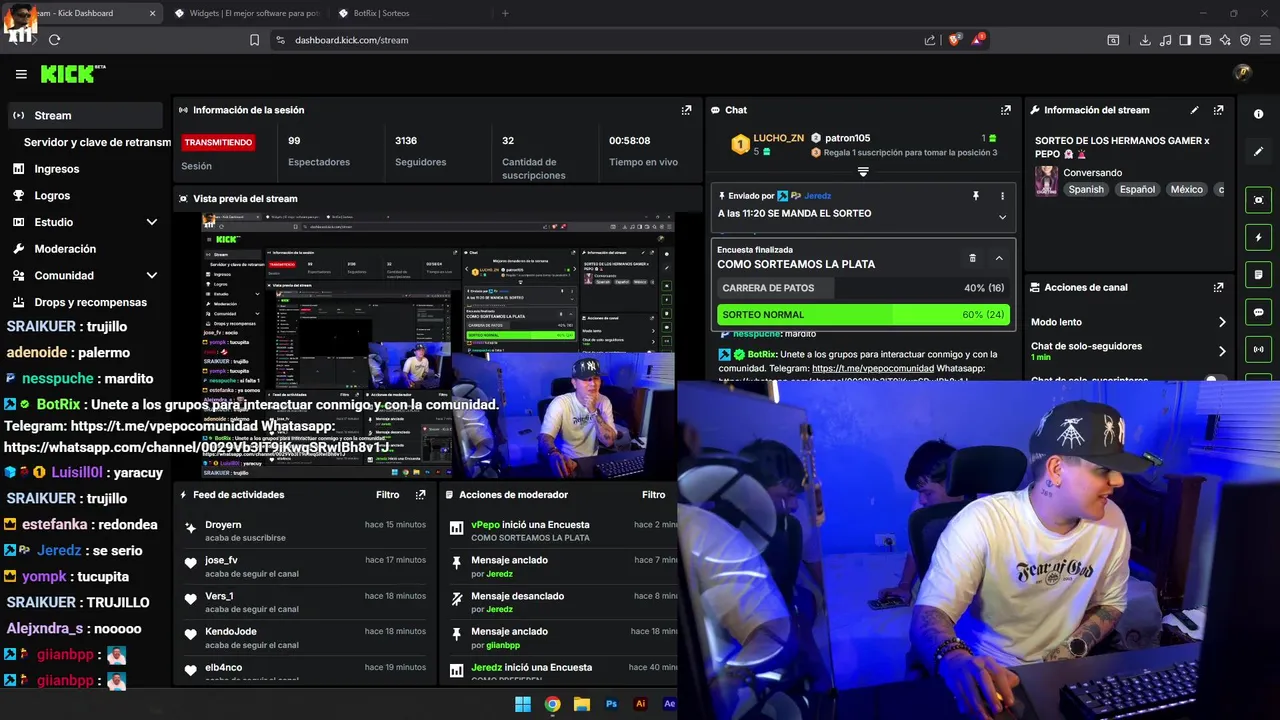Click the SORTEO NORMAL poll result bar
The image size is (1280, 720).
pyautogui.click(x=863, y=314)
